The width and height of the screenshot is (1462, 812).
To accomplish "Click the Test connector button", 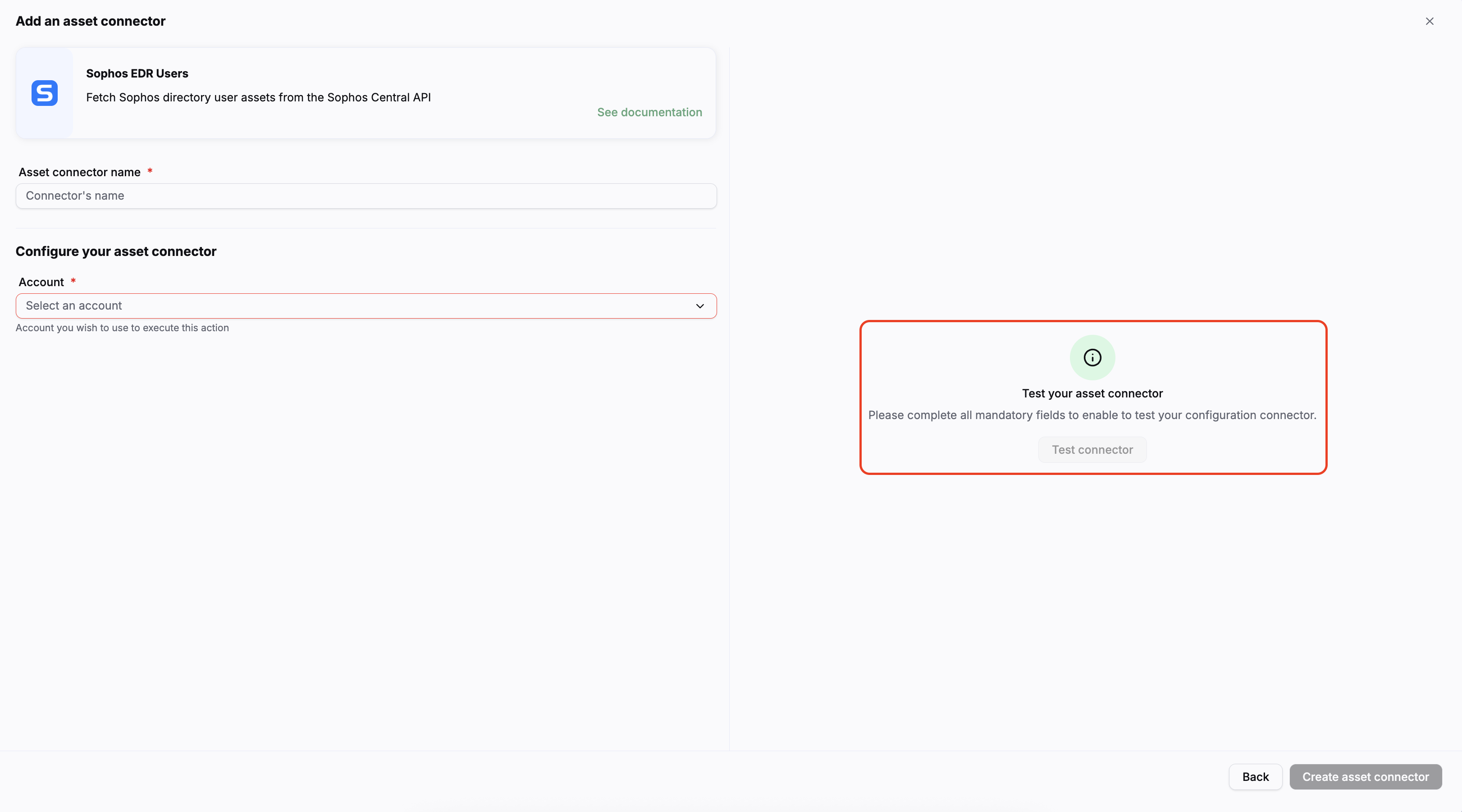I will [1092, 449].
